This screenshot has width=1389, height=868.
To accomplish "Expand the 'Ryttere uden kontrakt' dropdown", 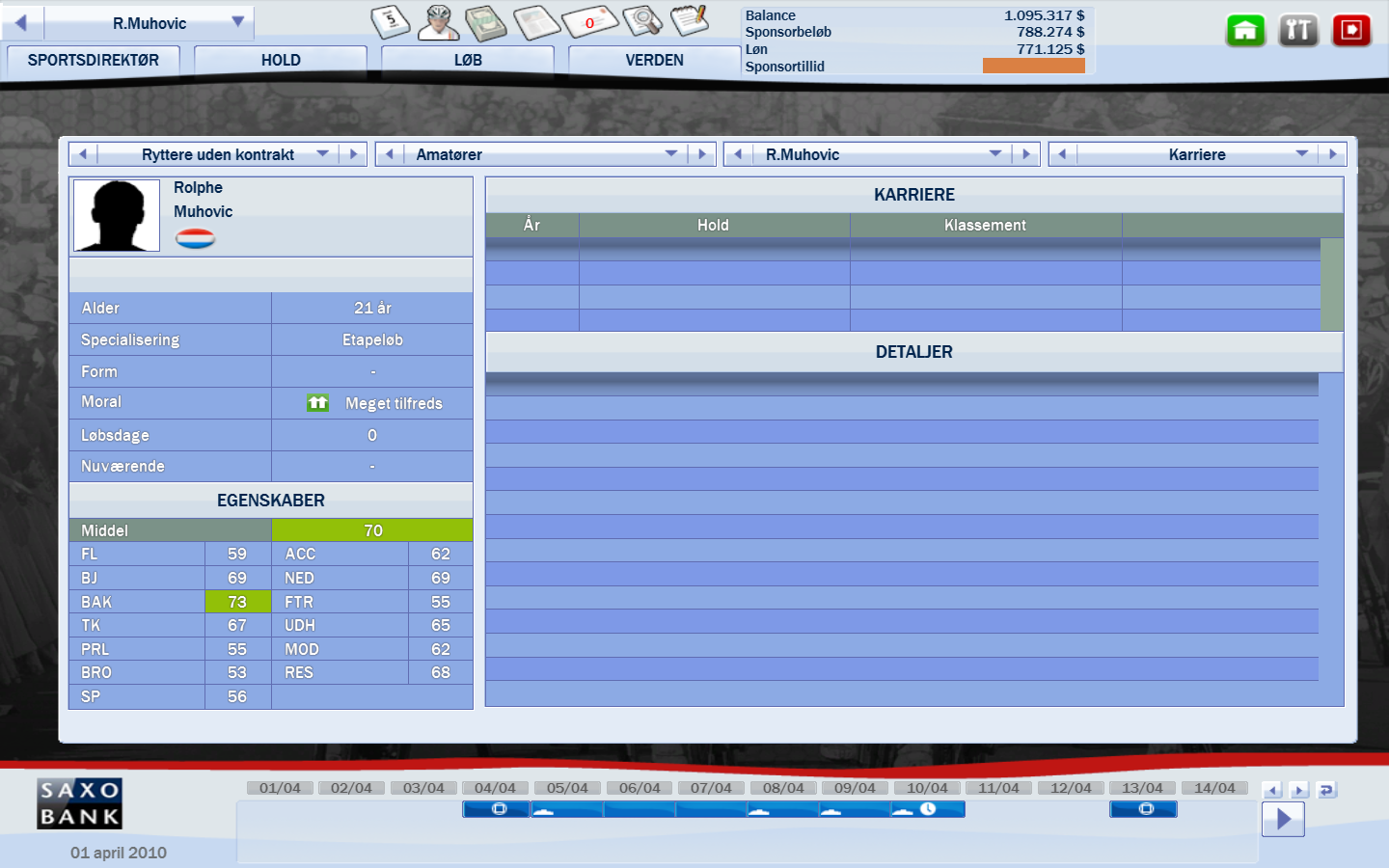I will point(322,154).
